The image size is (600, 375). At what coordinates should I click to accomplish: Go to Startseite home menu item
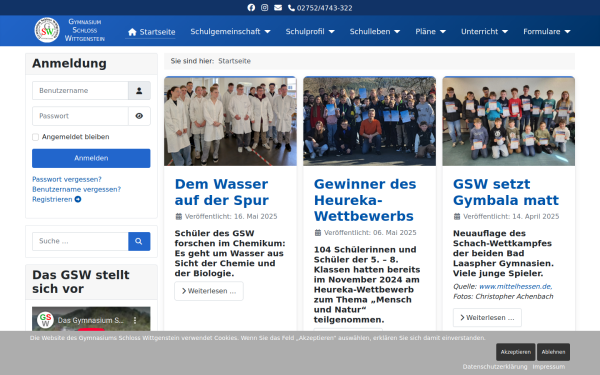(x=152, y=32)
